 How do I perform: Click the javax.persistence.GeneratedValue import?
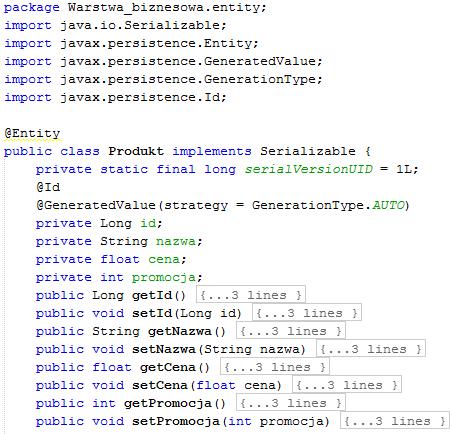(188, 61)
